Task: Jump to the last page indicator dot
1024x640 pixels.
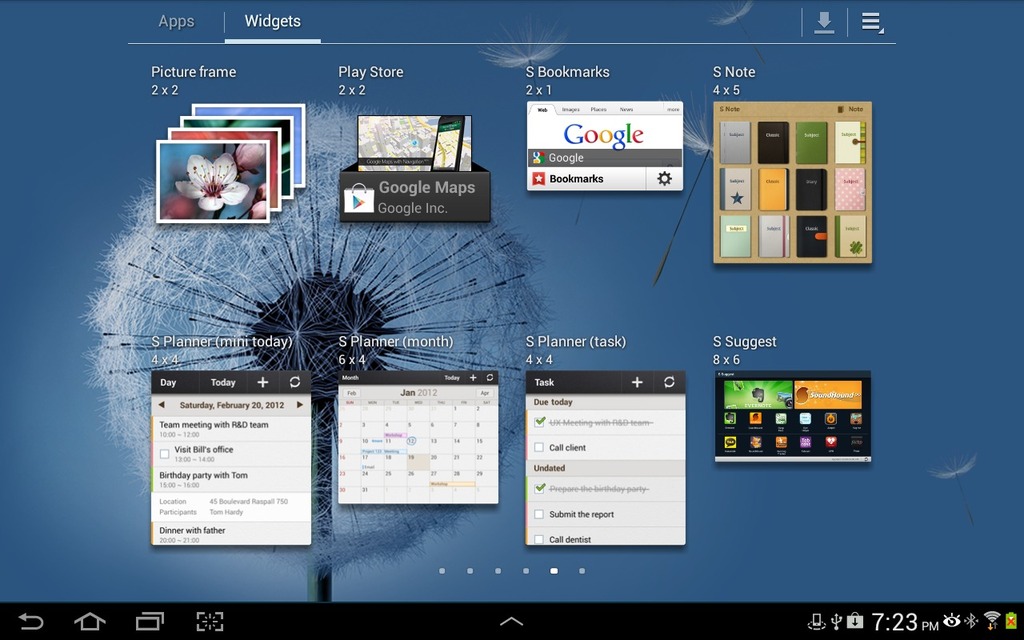Action: click(x=582, y=571)
